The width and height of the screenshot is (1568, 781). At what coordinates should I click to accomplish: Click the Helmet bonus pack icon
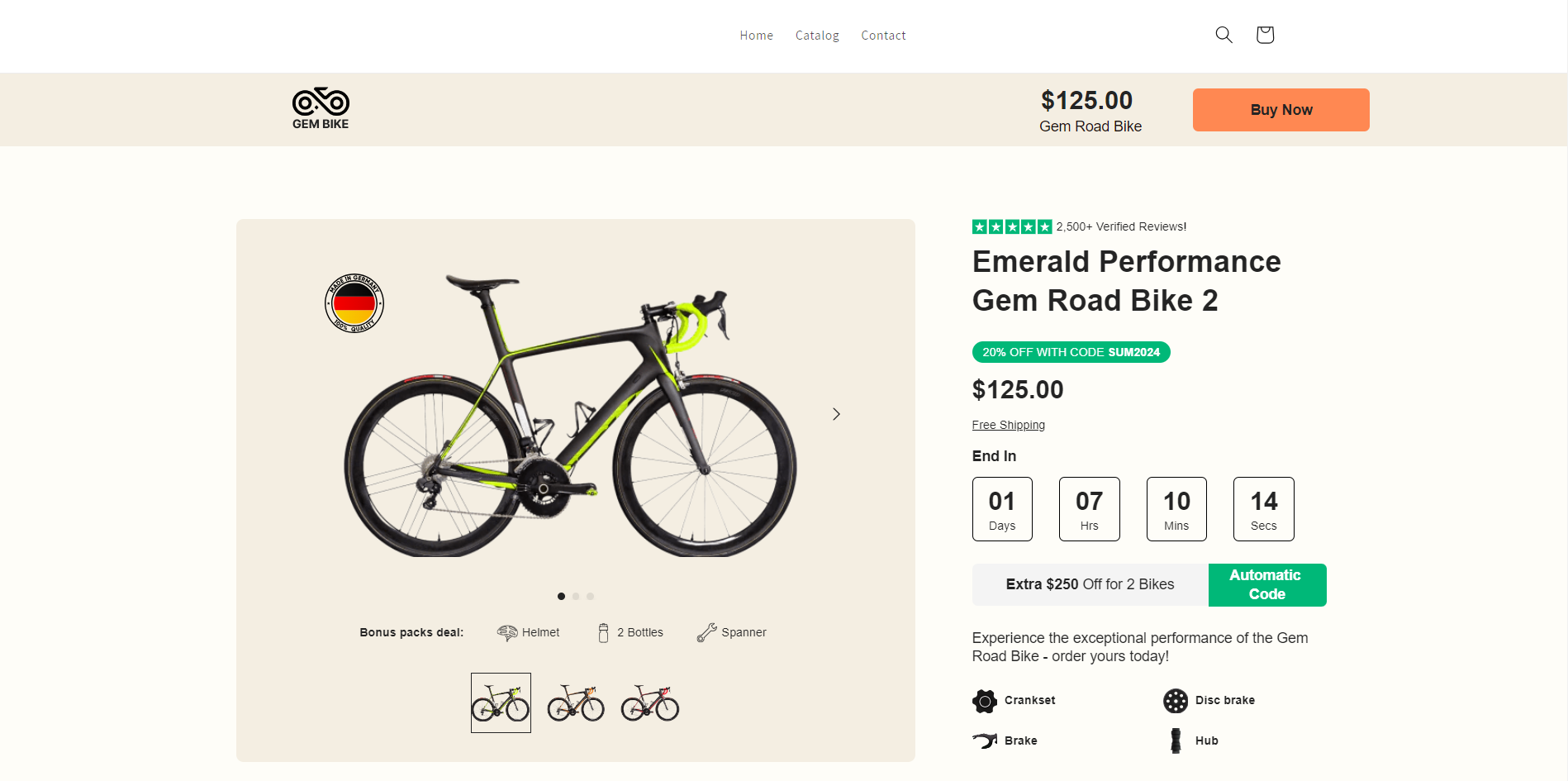(507, 633)
